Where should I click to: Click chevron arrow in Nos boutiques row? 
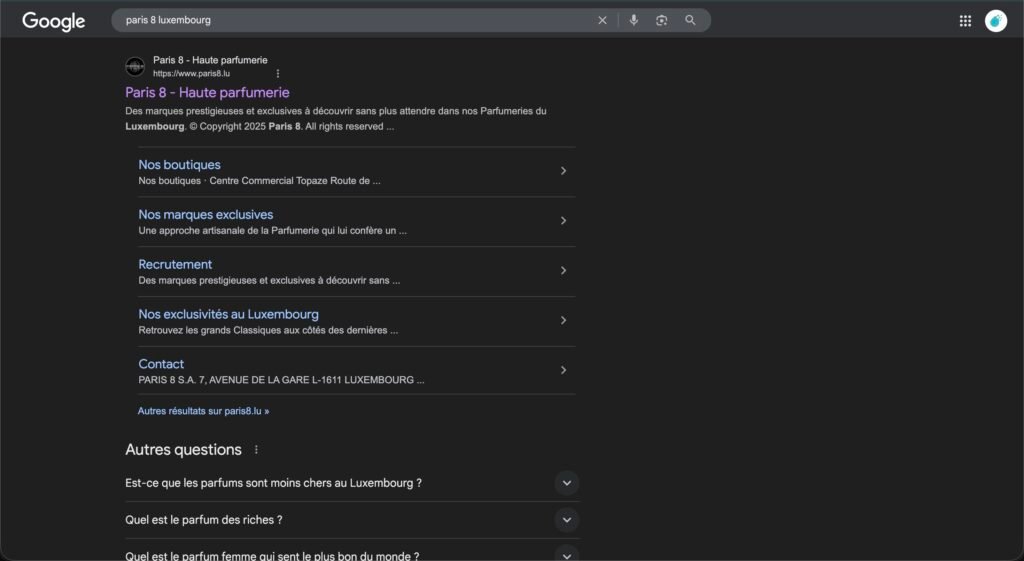[x=563, y=171]
